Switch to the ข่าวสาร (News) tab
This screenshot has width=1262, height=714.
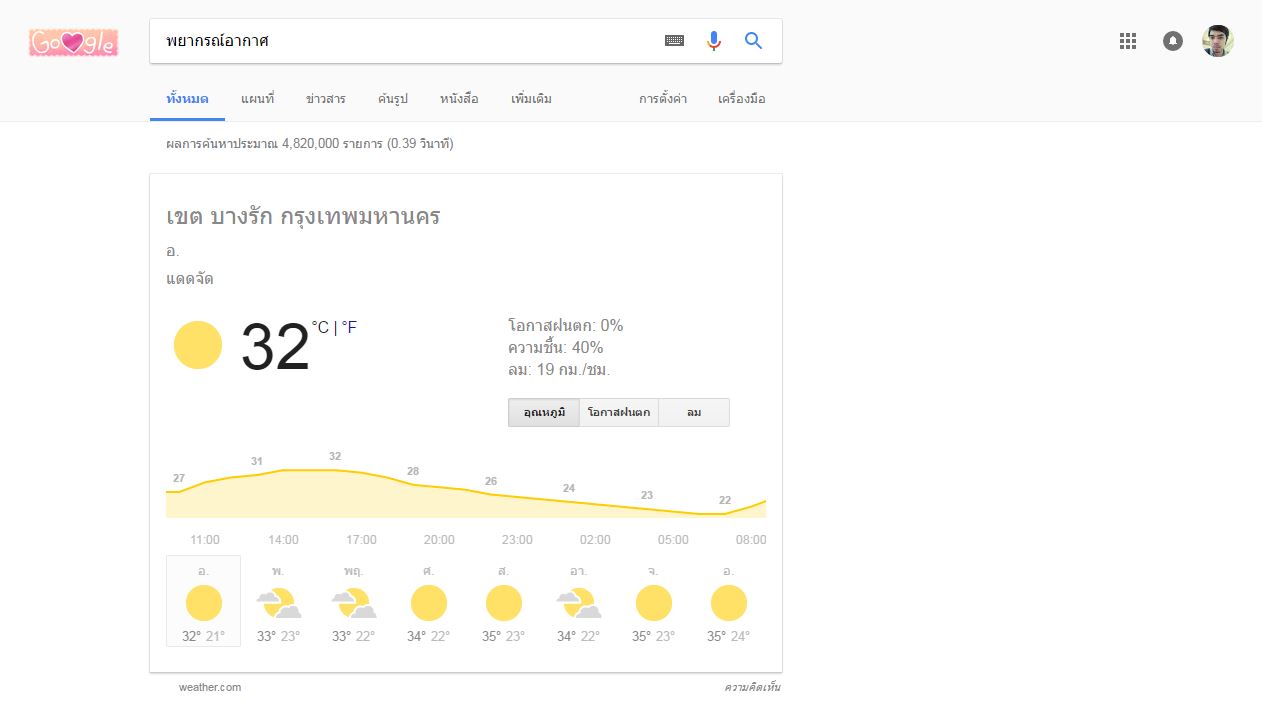pyautogui.click(x=326, y=99)
